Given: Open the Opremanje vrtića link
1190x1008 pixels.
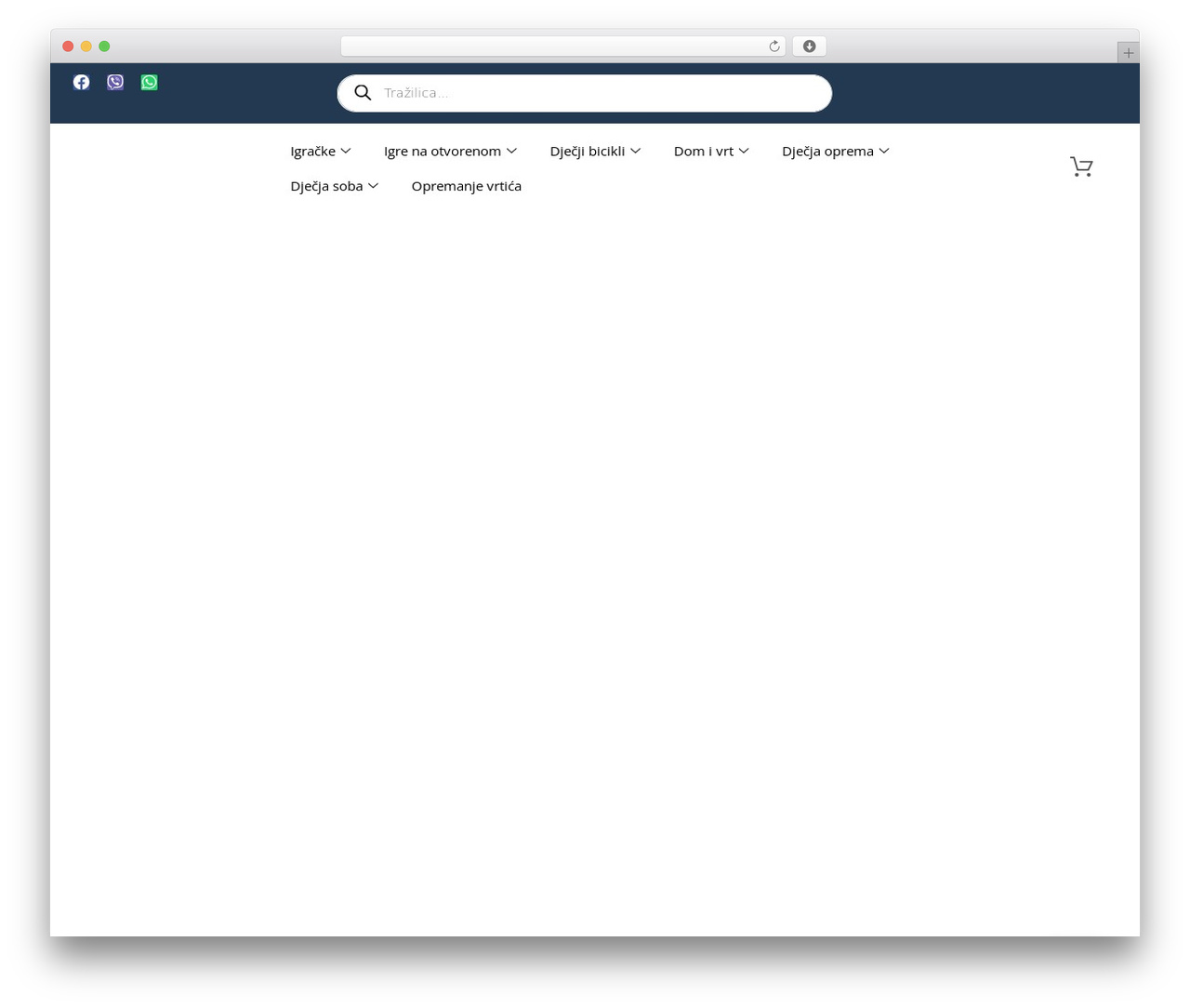Looking at the screenshot, I should pyautogui.click(x=467, y=186).
